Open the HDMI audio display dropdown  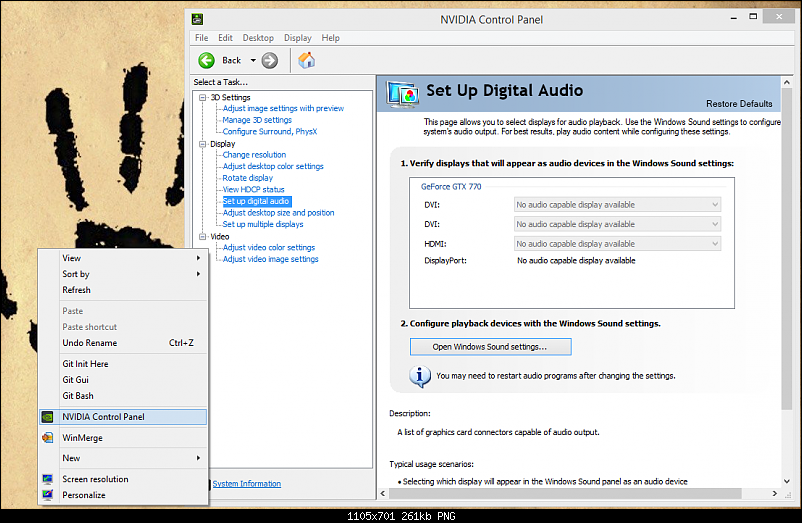[x=617, y=244]
